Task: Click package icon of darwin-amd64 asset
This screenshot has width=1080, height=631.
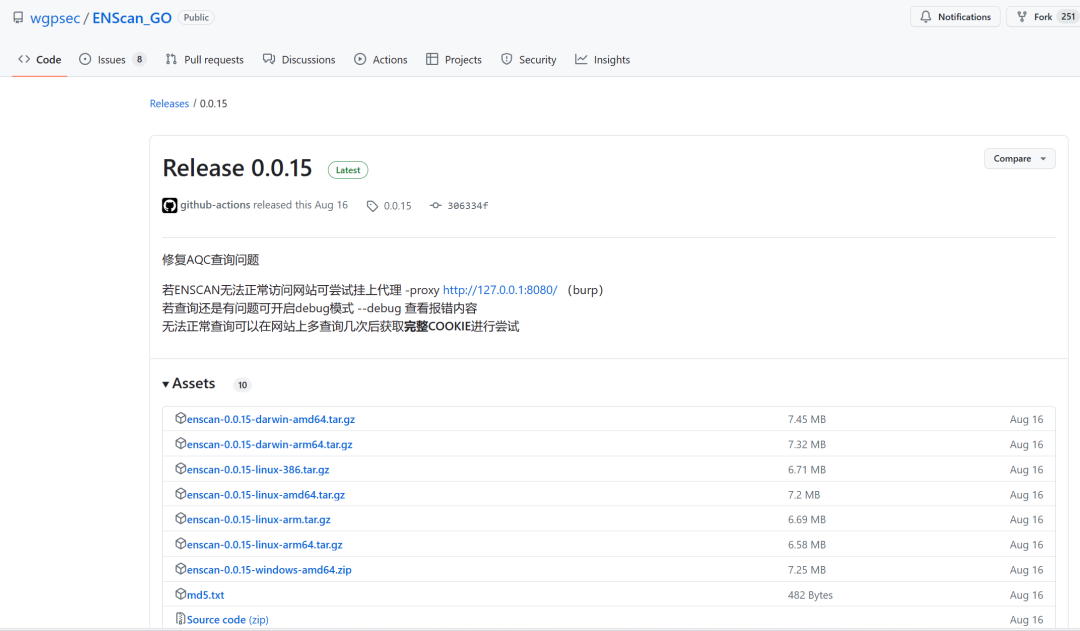Action: click(x=180, y=418)
